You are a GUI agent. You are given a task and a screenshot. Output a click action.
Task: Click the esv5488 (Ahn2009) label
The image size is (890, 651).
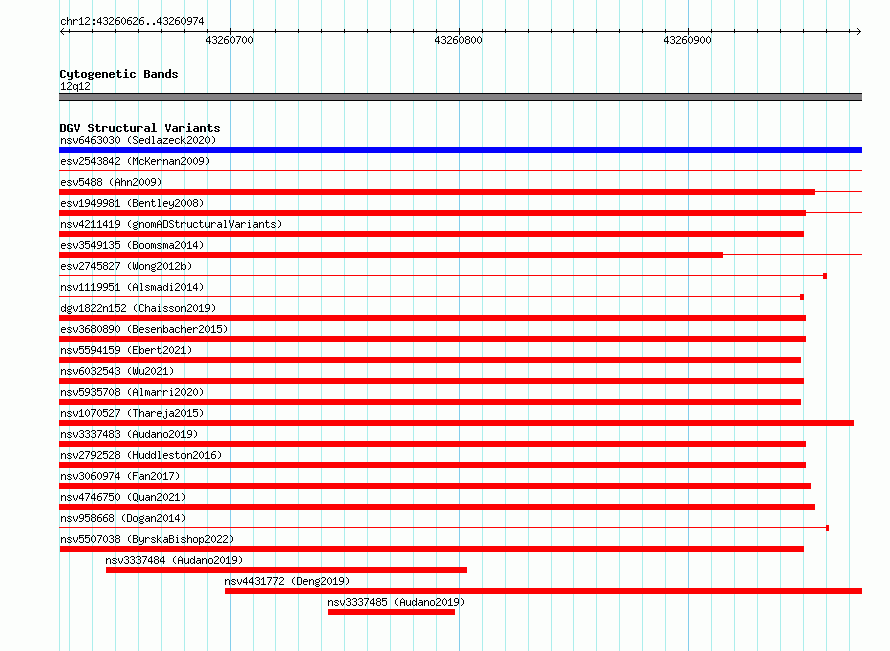click(111, 182)
